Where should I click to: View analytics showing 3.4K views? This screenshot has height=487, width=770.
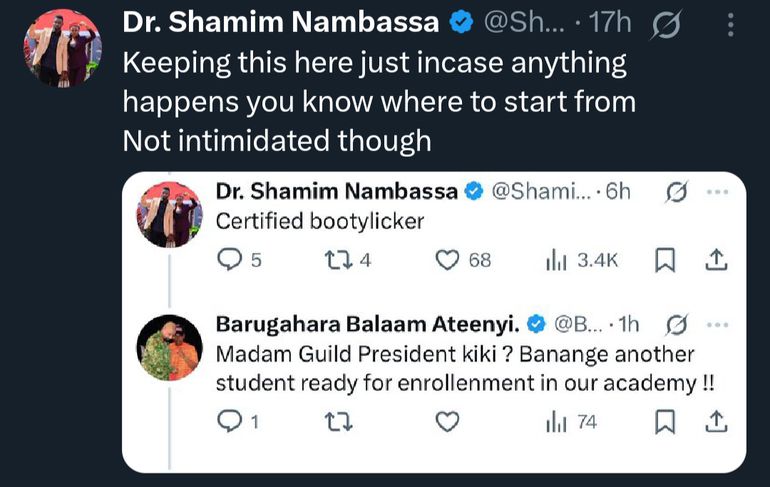pyautogui.click(x=556, y=260)
